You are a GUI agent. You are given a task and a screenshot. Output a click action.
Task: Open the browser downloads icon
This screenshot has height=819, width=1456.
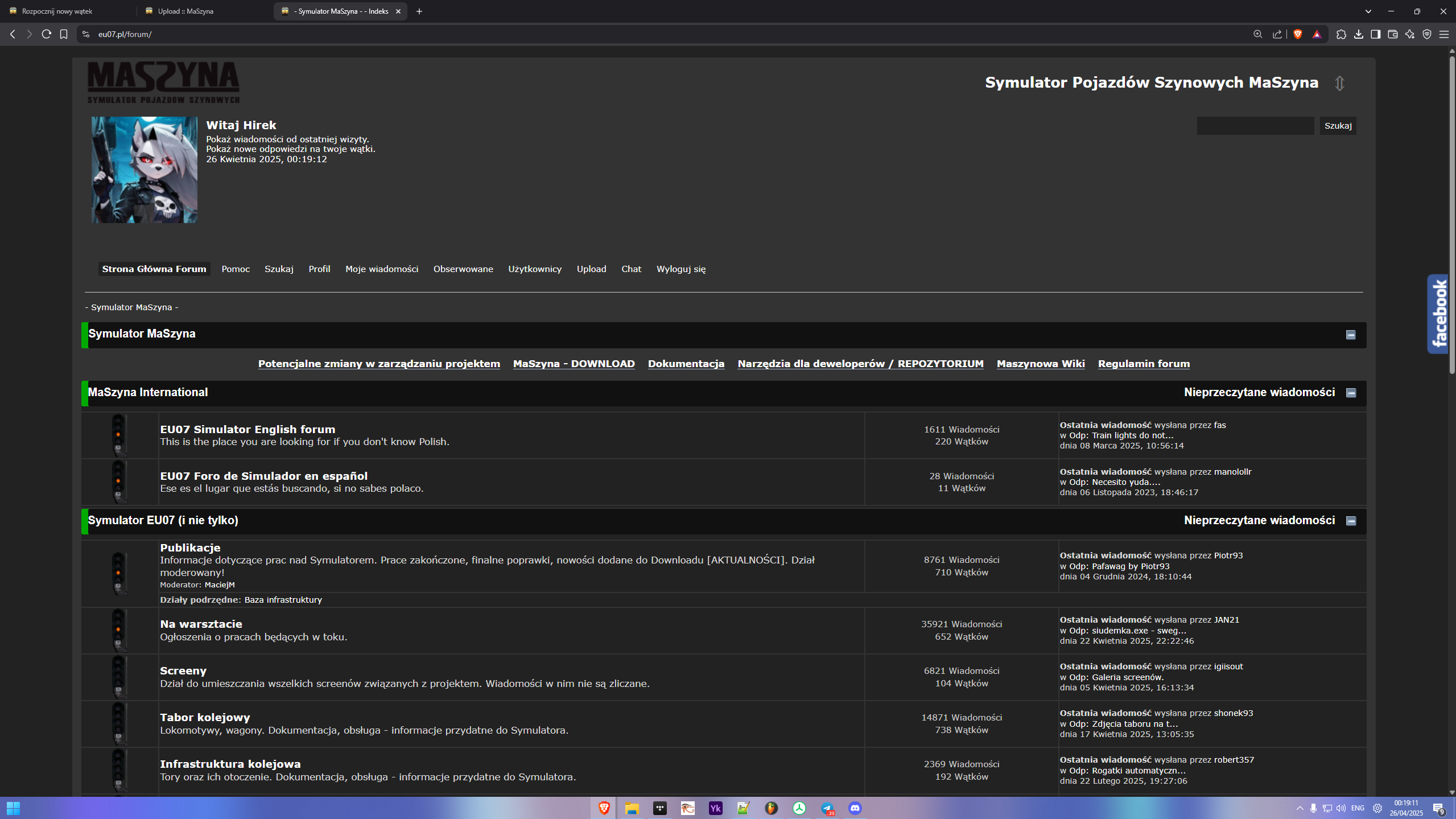coord(1358,34)
